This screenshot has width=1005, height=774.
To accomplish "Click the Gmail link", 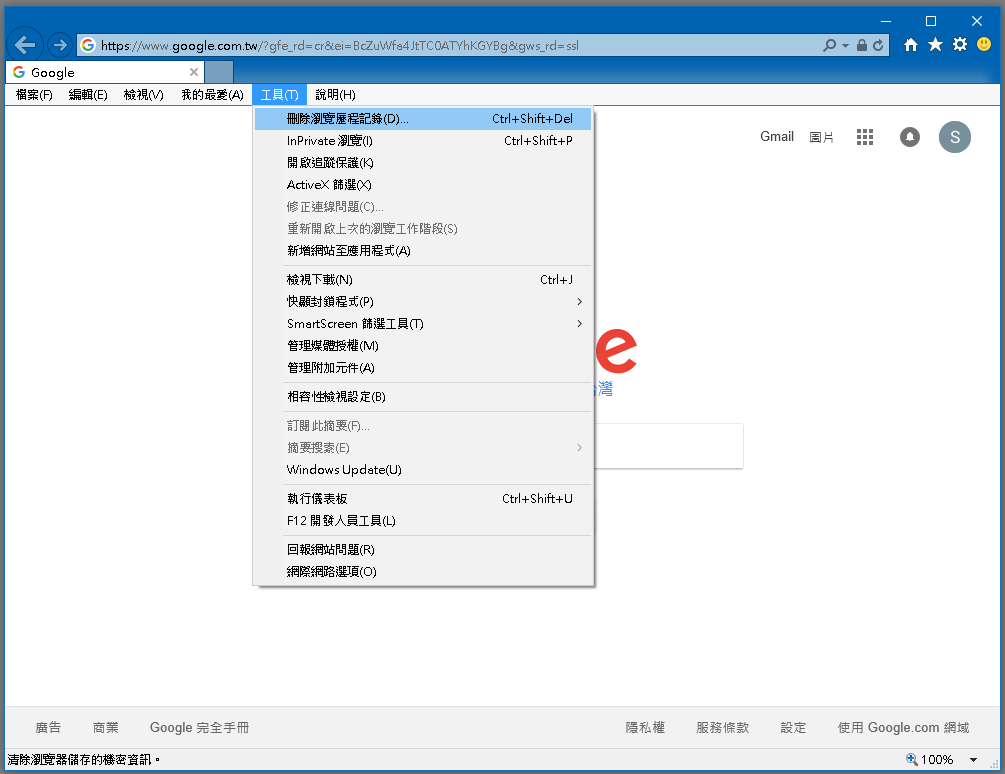I will pos(776,137).
